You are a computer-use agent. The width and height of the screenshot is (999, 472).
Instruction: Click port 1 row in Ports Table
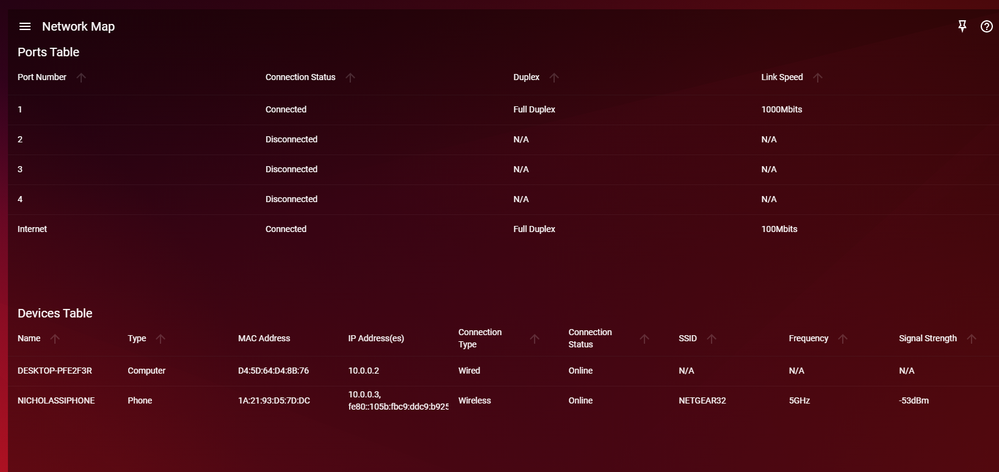click(20, 109)
